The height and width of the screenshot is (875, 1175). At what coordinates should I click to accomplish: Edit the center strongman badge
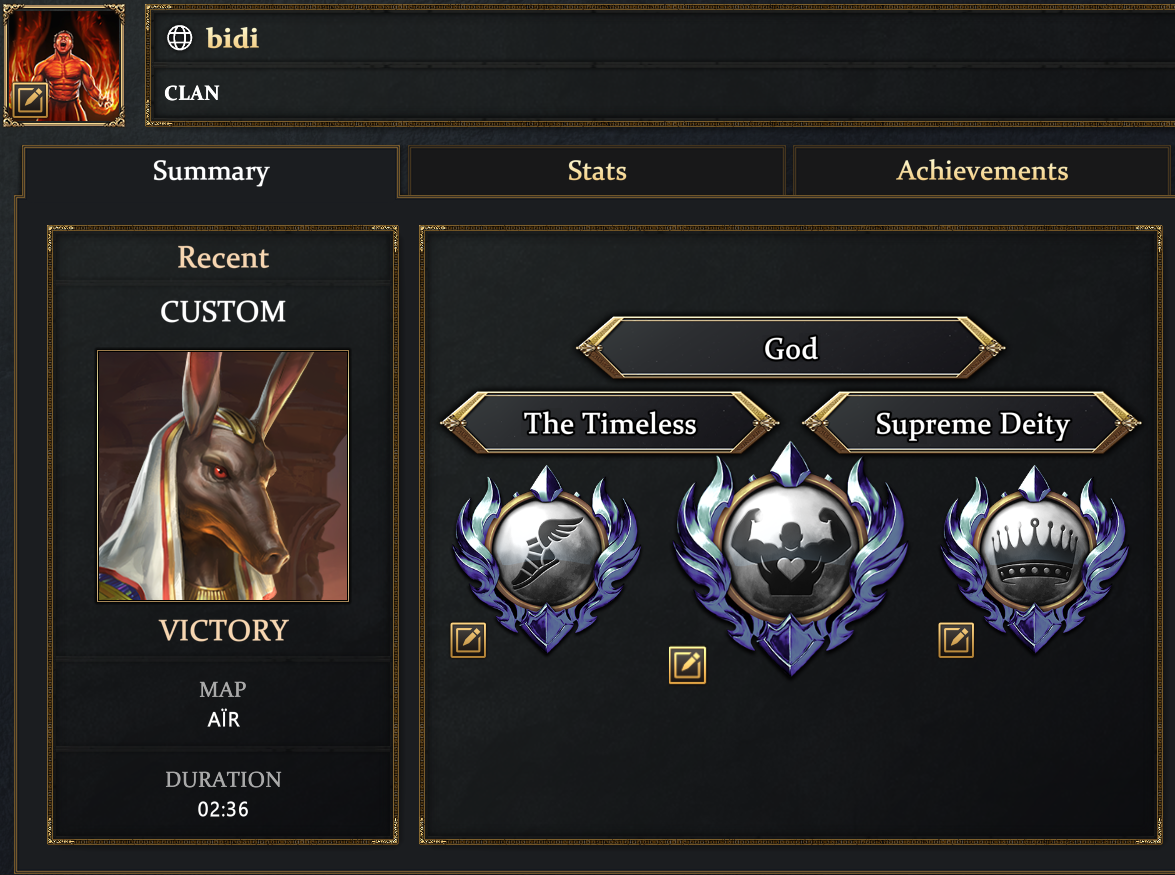pyautogui.click(x=687, y=664)
